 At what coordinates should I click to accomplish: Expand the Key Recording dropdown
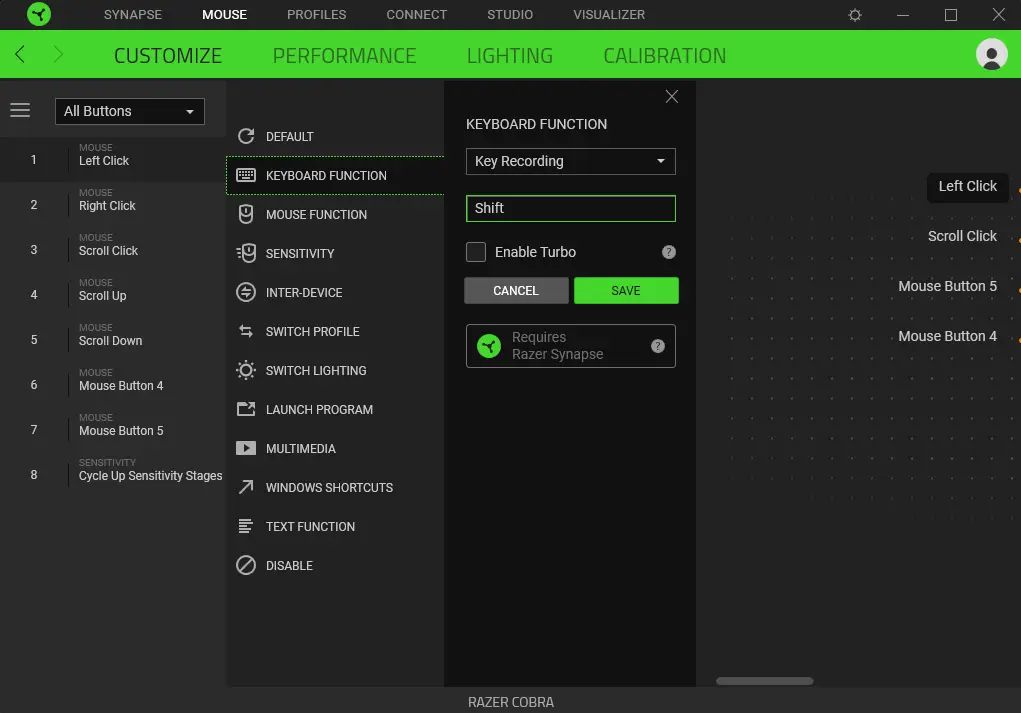pos(570,161)
